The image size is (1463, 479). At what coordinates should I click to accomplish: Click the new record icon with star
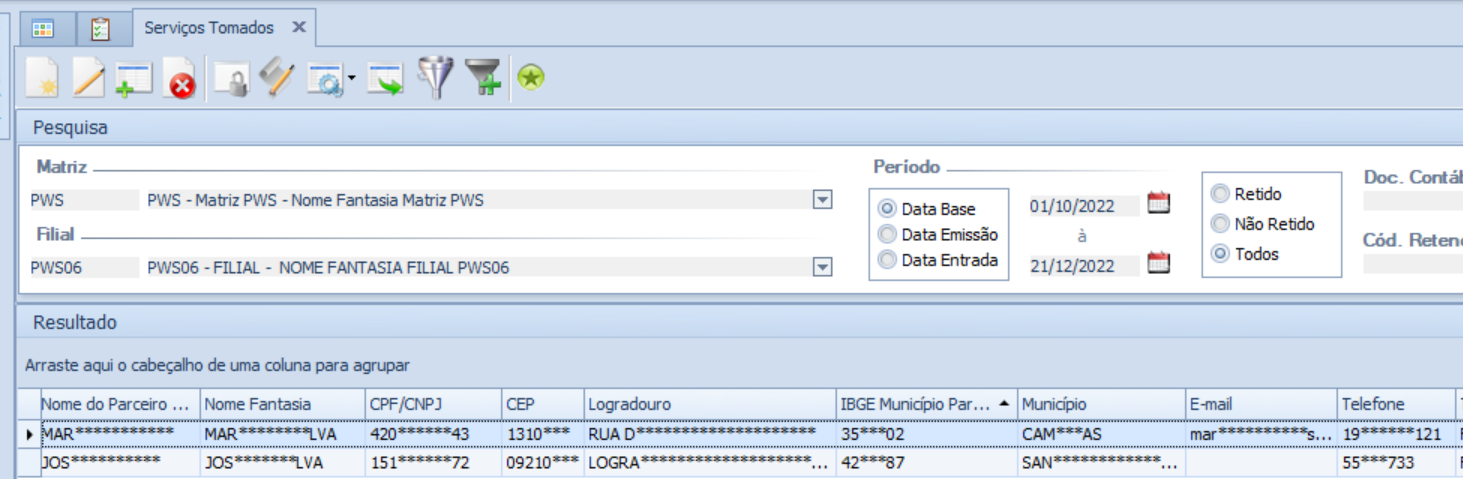(42, 78)
